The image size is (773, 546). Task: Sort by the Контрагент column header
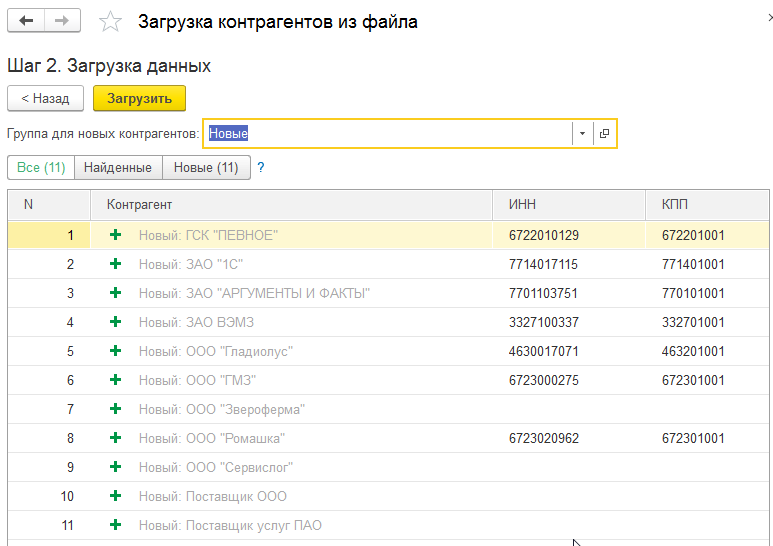coord(140,204)
